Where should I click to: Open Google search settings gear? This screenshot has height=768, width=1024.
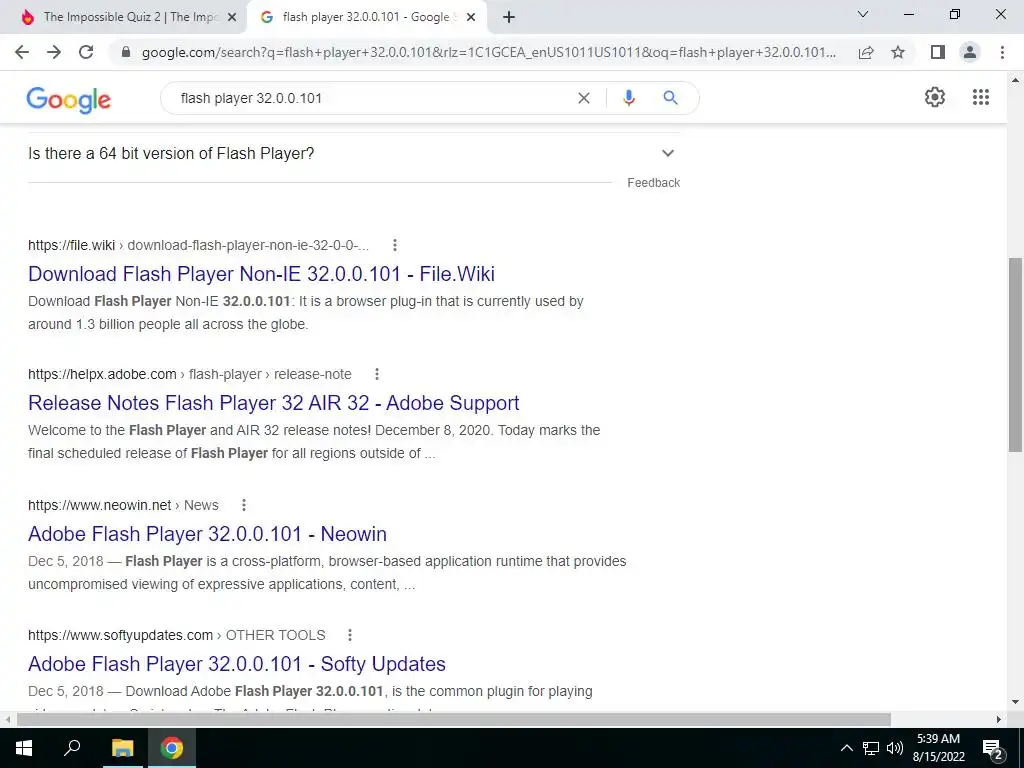click(935, 97)
